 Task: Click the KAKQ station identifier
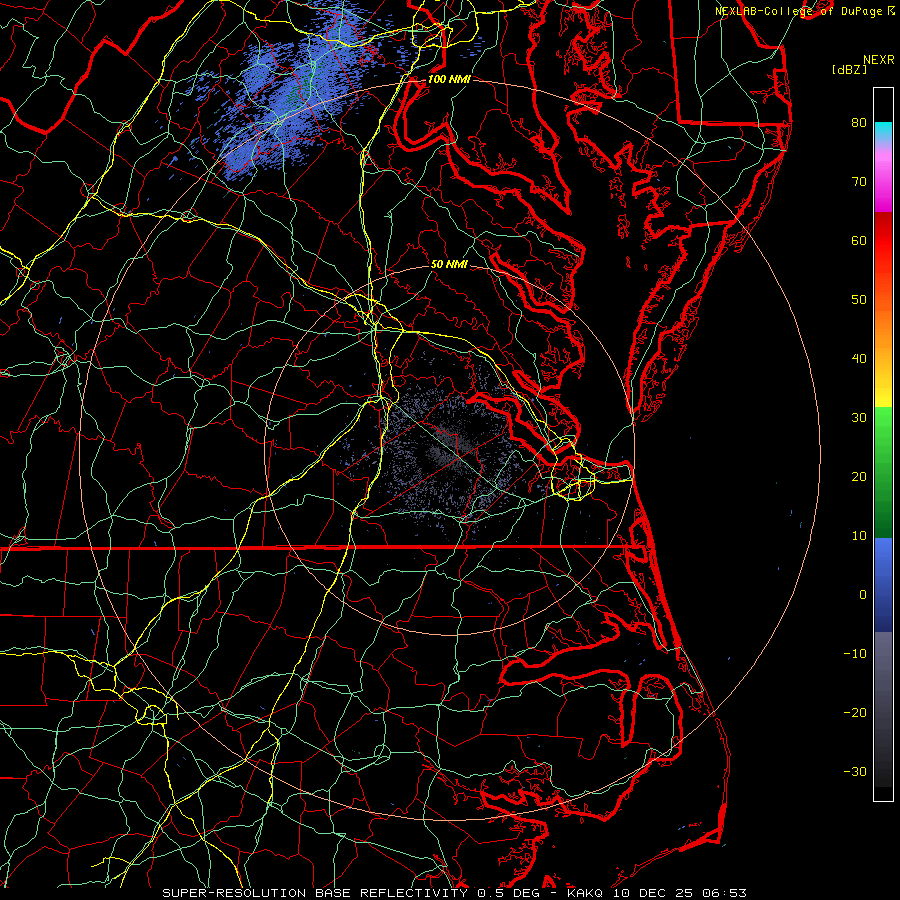(x=585, y=893)
